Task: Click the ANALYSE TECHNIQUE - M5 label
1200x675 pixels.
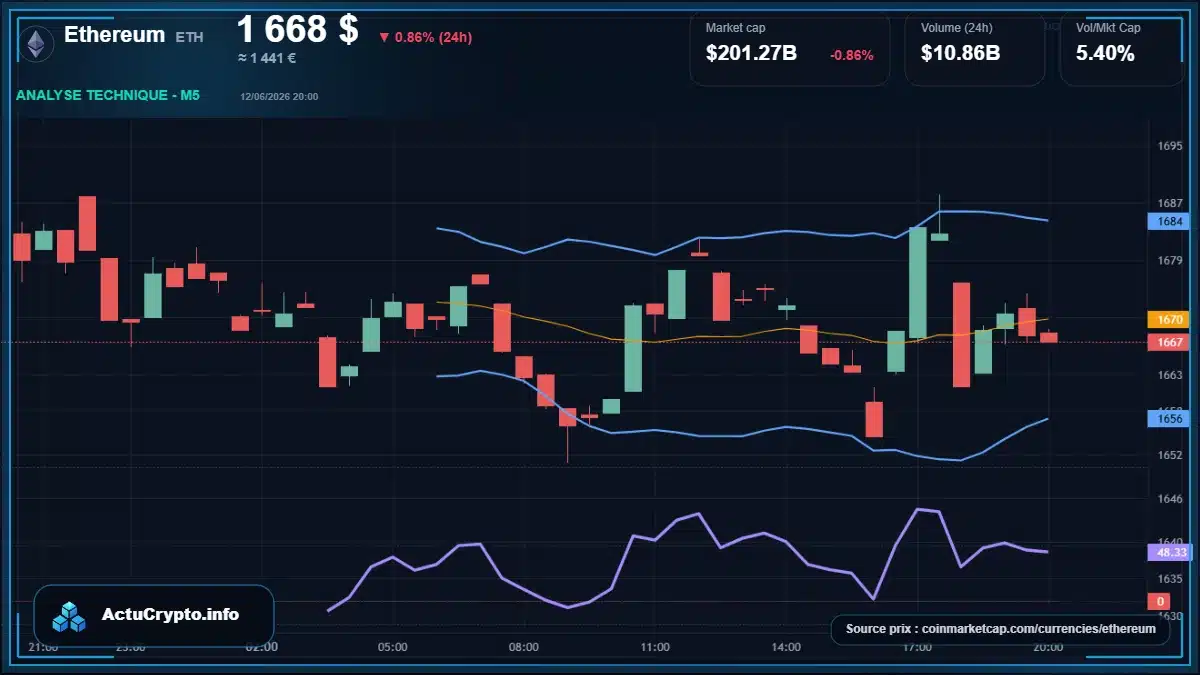Action: pos(108,96)
